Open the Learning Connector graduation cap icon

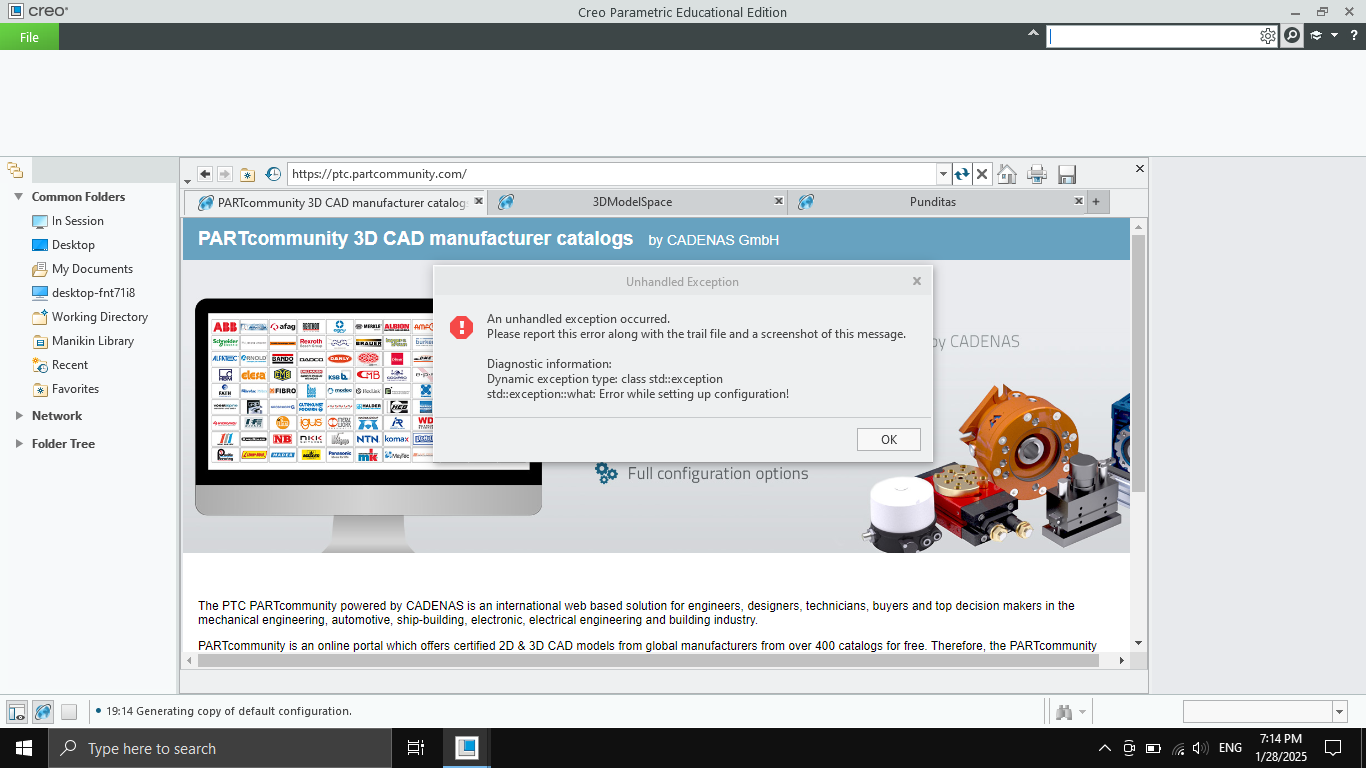click(1315, 35)
